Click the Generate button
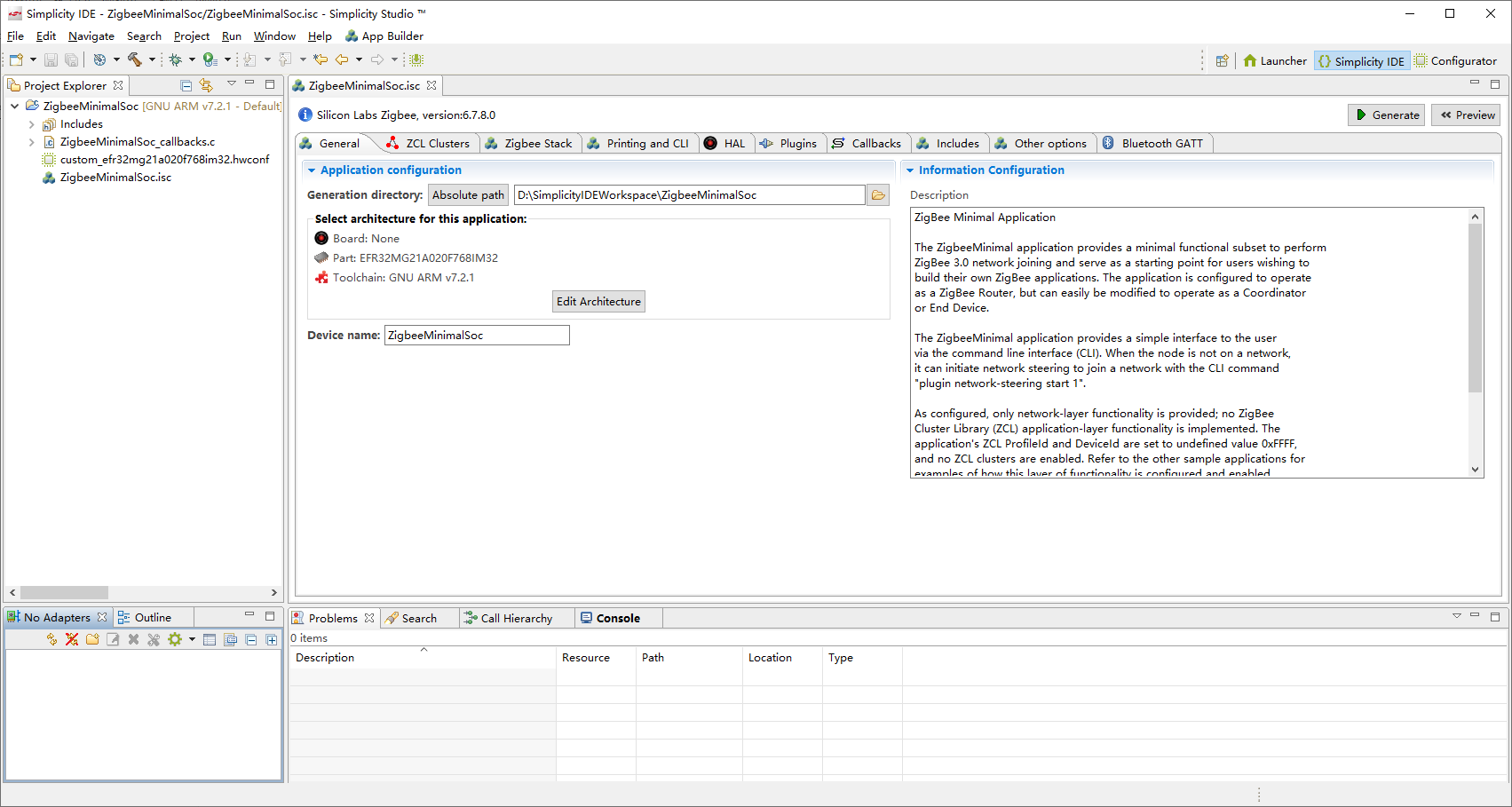Image resolution: width=1512 pixels, height=807 pixels. (x=1387, y=115)
